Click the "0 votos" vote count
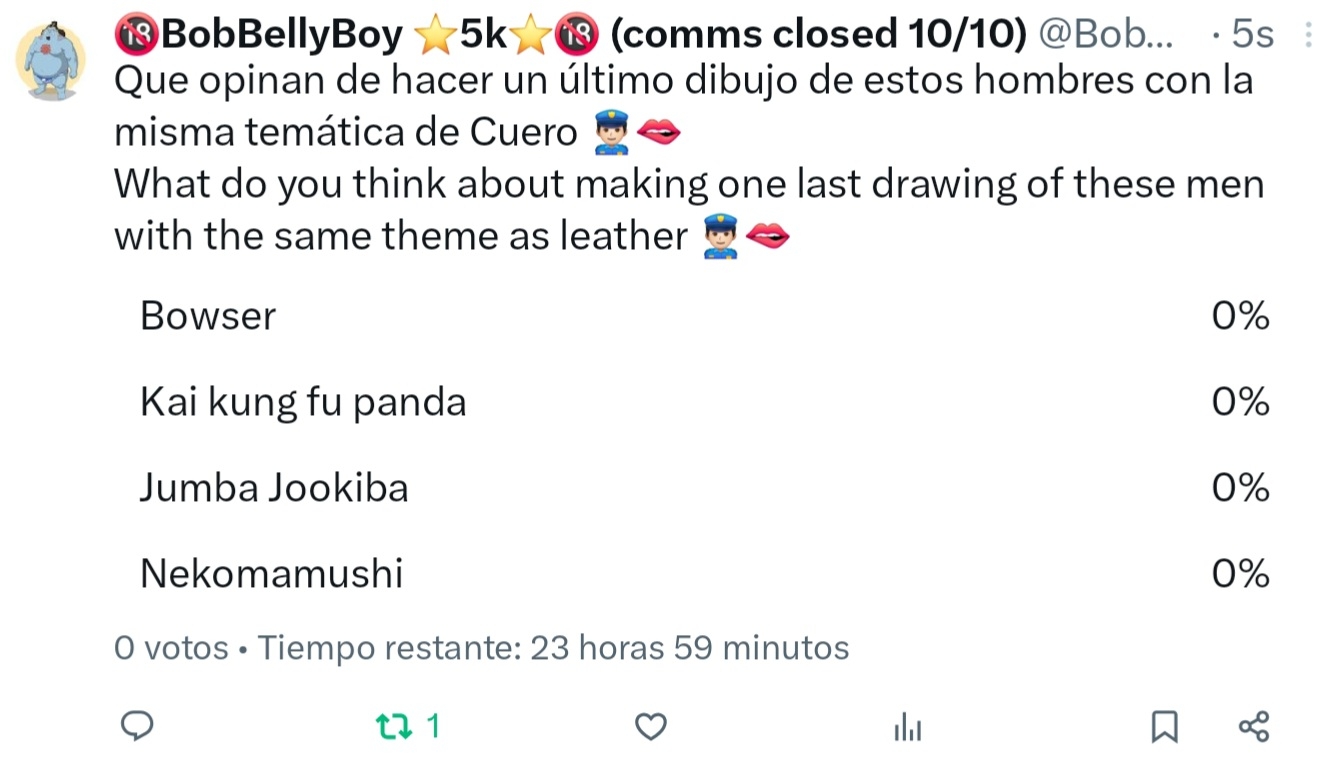Image resolution: width=1324 pixels, height=762 pixels. (x=171, y=648)
